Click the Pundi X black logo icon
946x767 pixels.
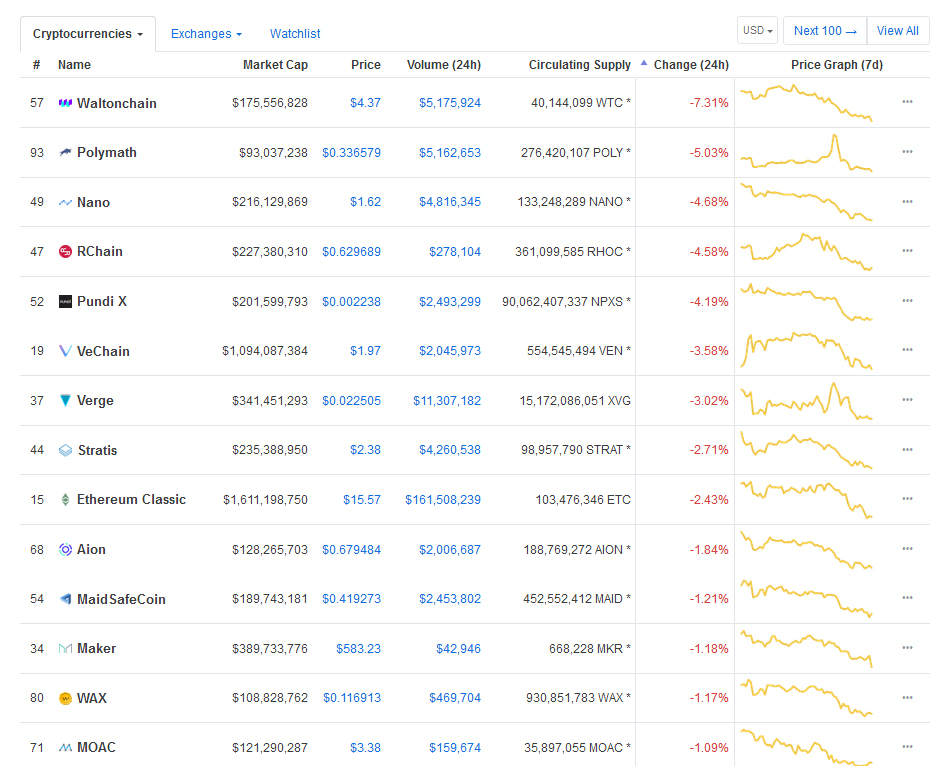coord(65,301)
